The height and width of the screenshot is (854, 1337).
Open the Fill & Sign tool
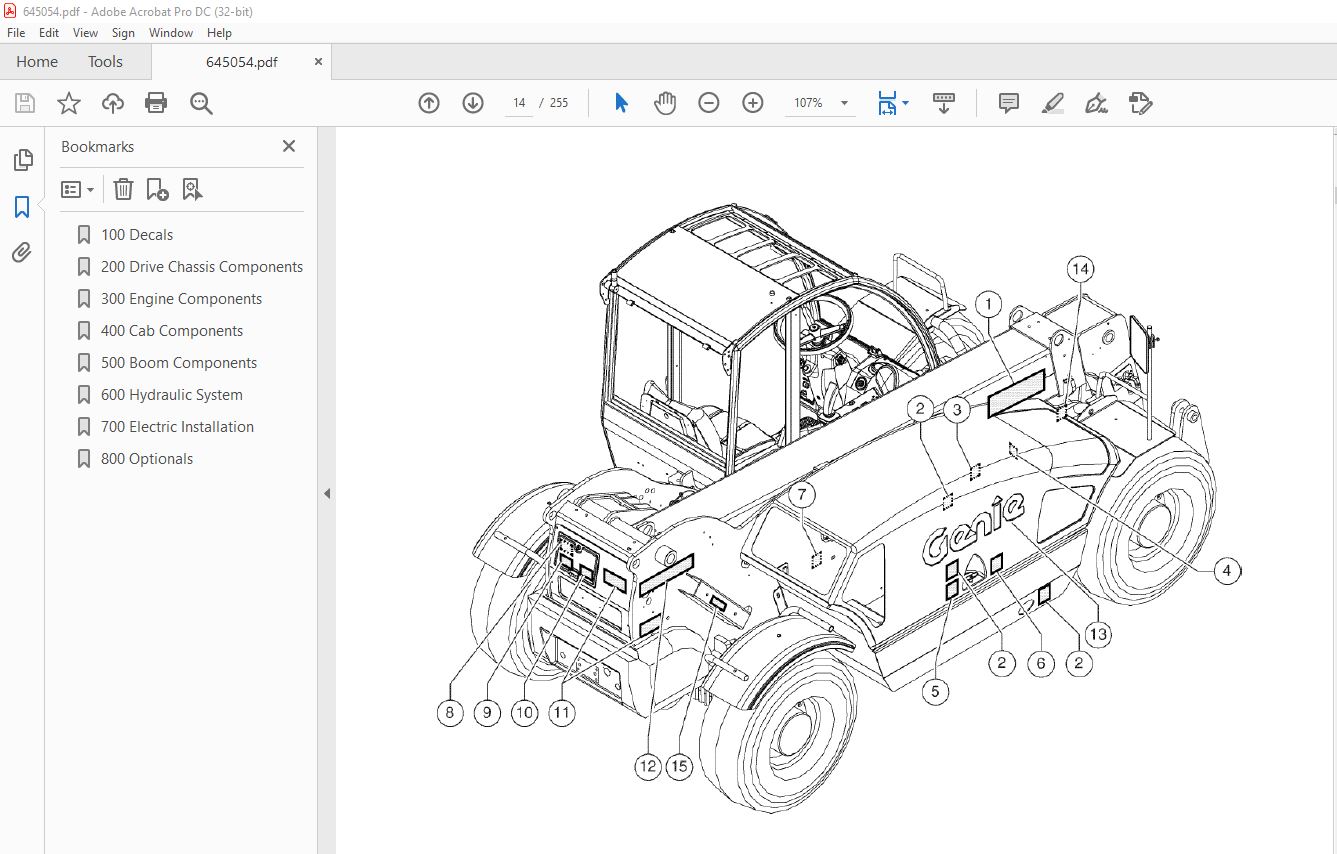point(1096,103)
